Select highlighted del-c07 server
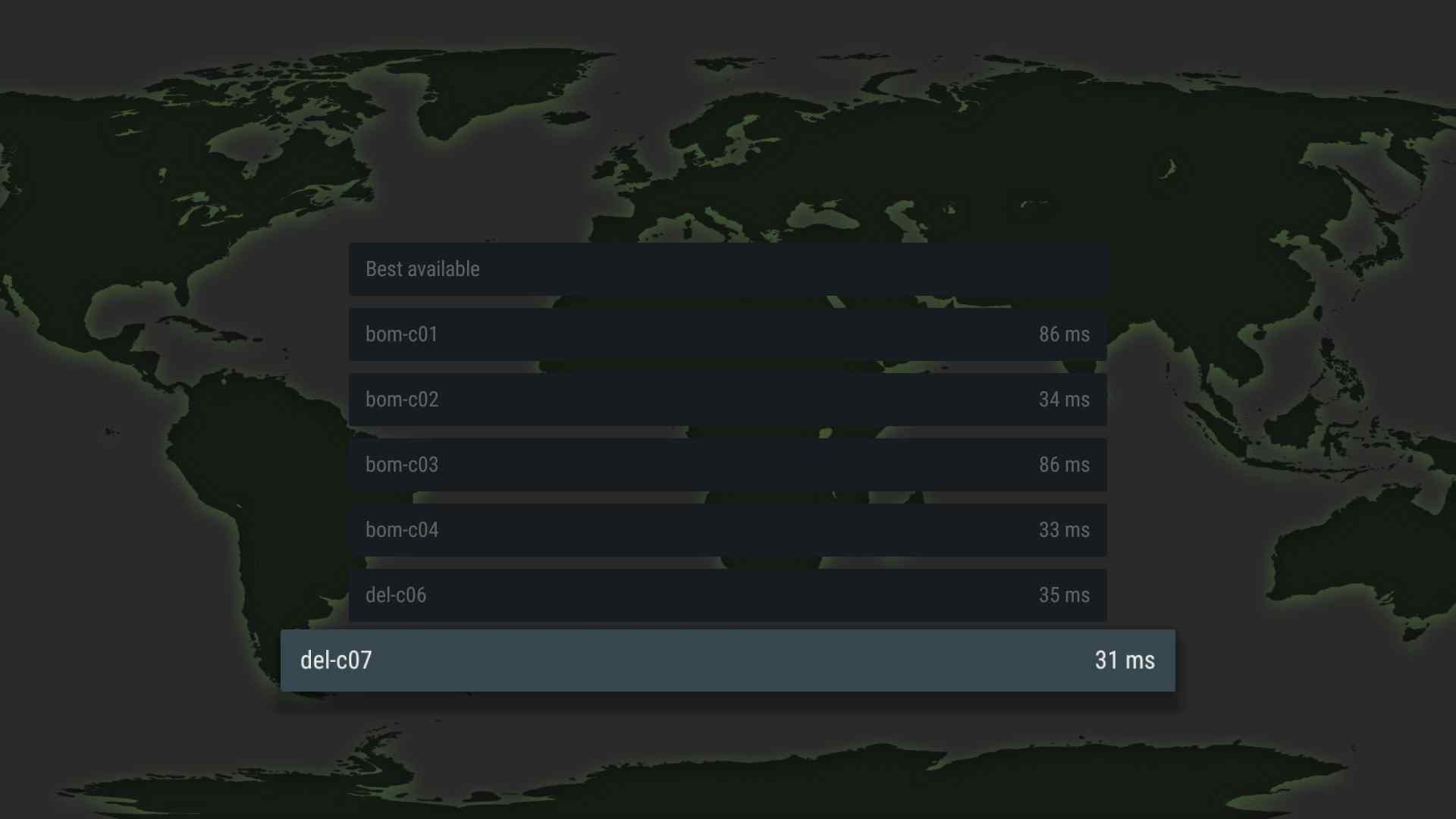 coord(728,661)
